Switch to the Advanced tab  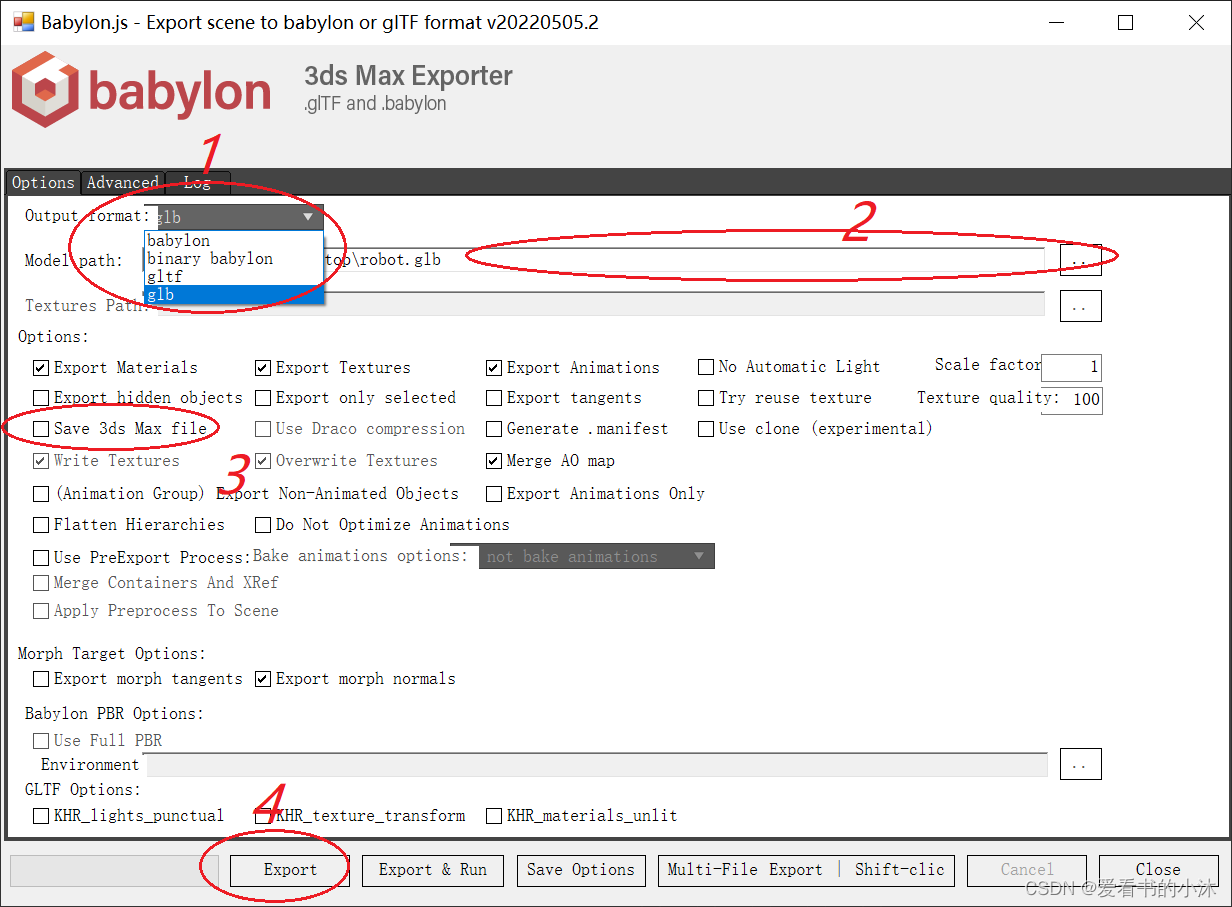coord(122,182)
